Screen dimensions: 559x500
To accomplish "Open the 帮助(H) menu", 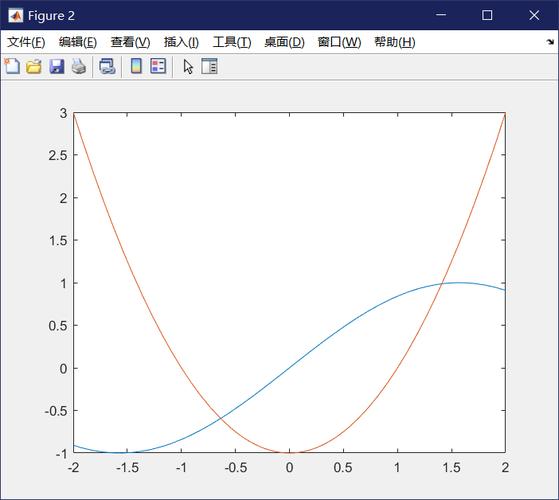I will [x=394, y=42].
